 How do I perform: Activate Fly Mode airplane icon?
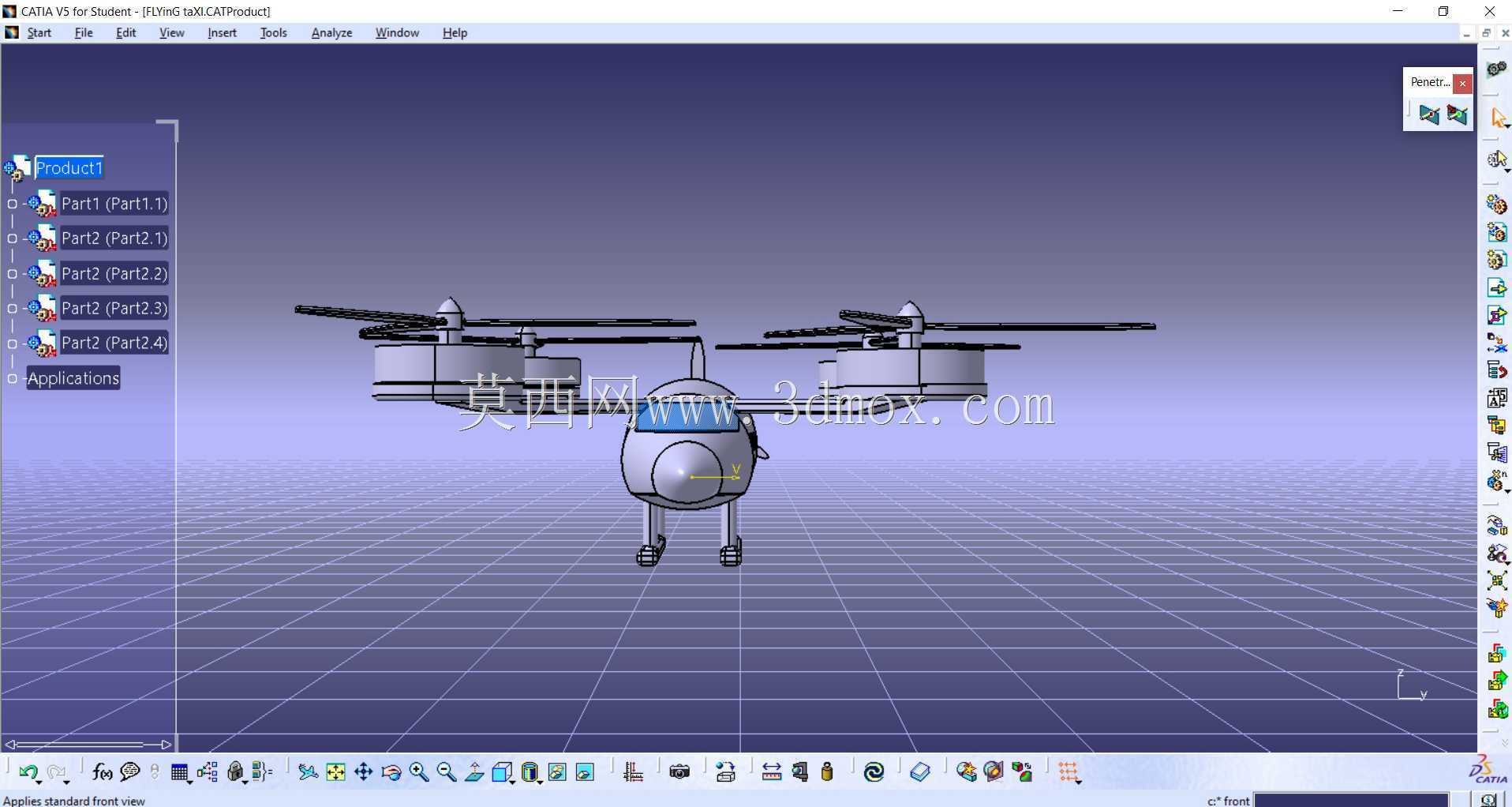point(308,772)
